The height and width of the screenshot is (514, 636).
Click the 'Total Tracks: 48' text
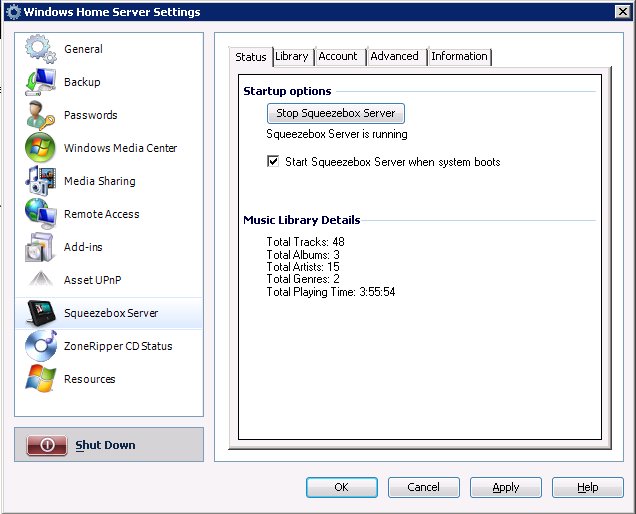(x=305, y=242)
